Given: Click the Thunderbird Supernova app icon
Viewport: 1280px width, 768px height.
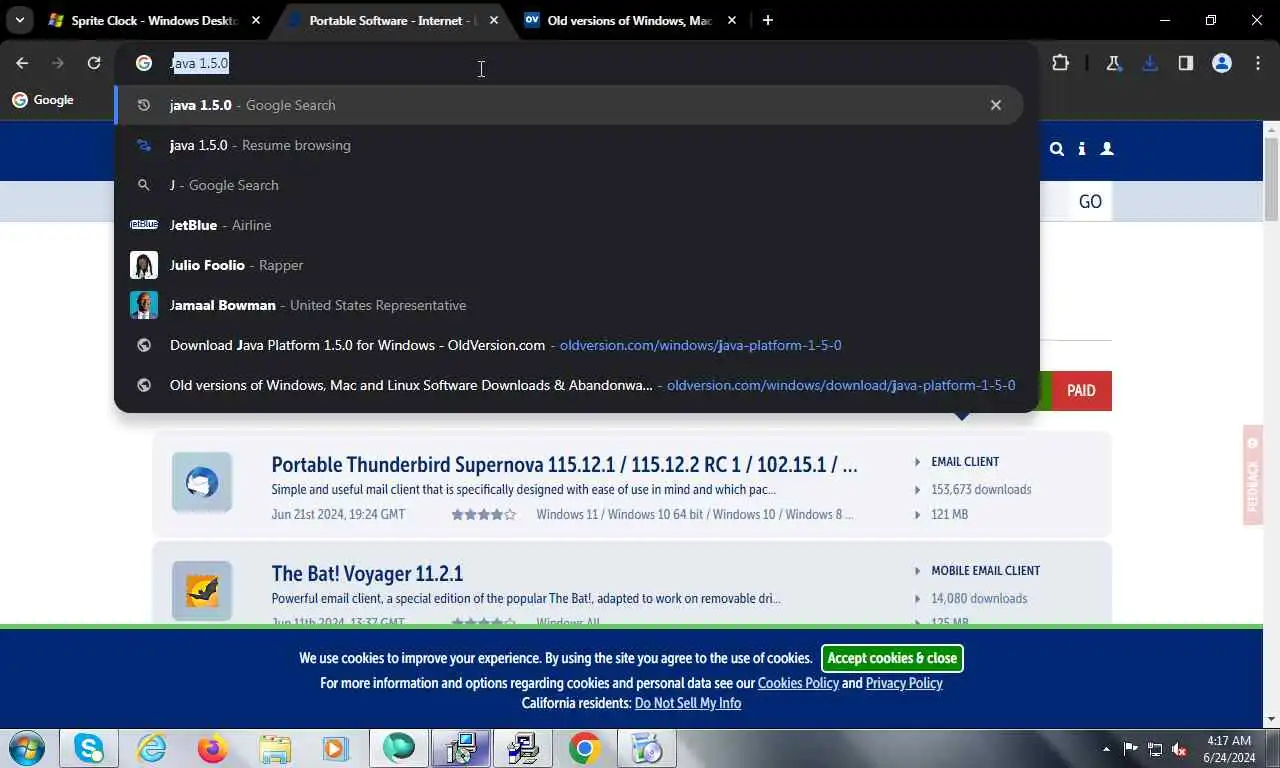Looking at the screenshot, I should pyautogui.click(x=202, y=482).
